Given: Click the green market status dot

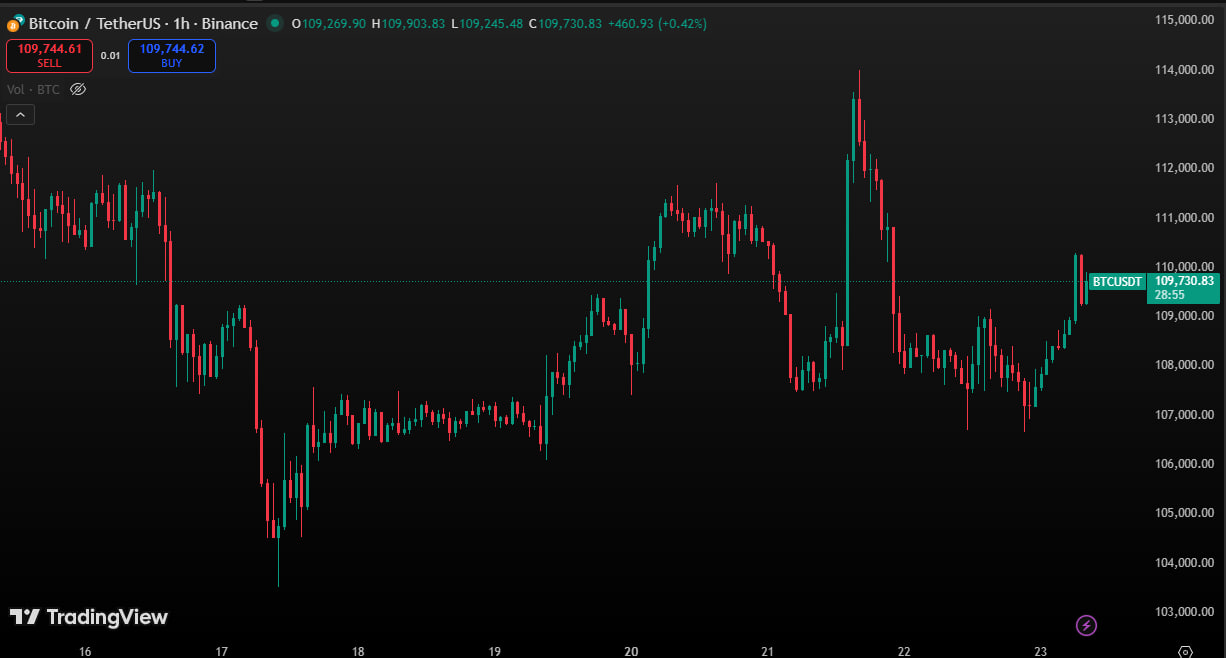Looking at the screenshot, I should point(275,23).
